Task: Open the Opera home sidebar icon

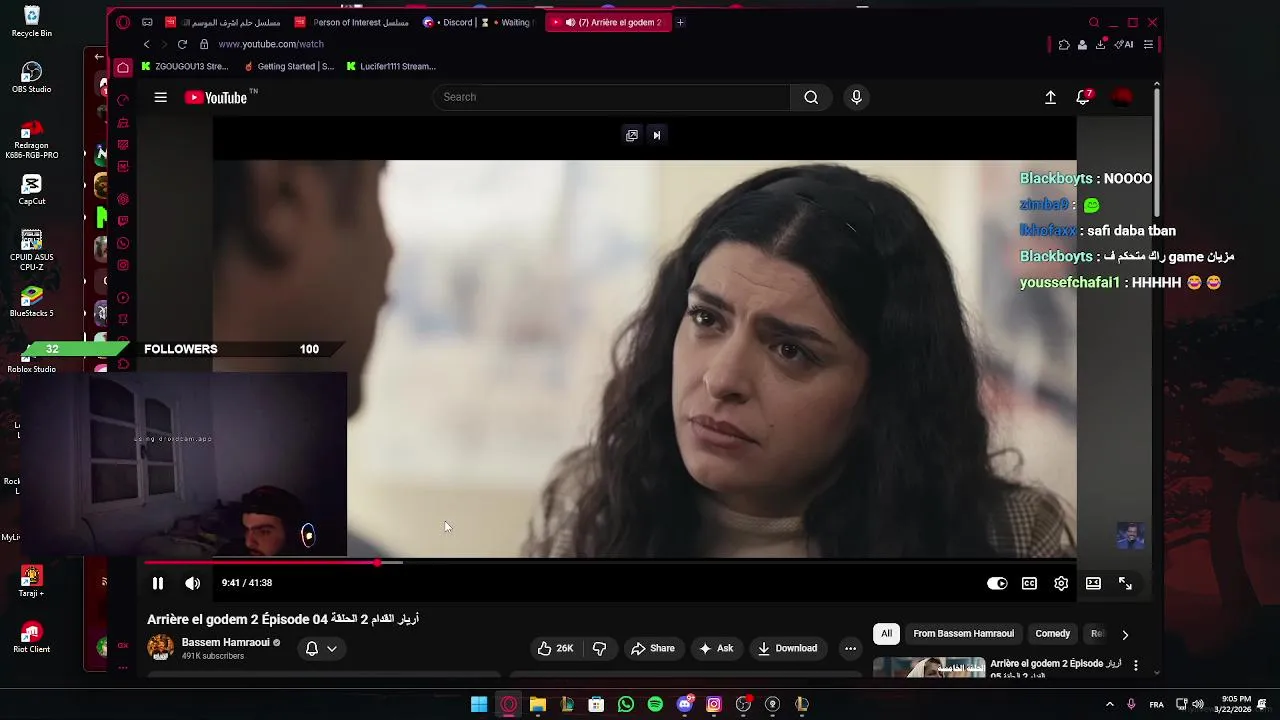Action: coord(123,68)
